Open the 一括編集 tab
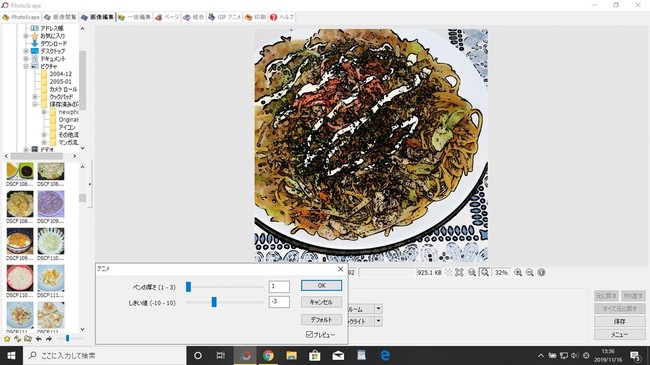 coord(134,17)
